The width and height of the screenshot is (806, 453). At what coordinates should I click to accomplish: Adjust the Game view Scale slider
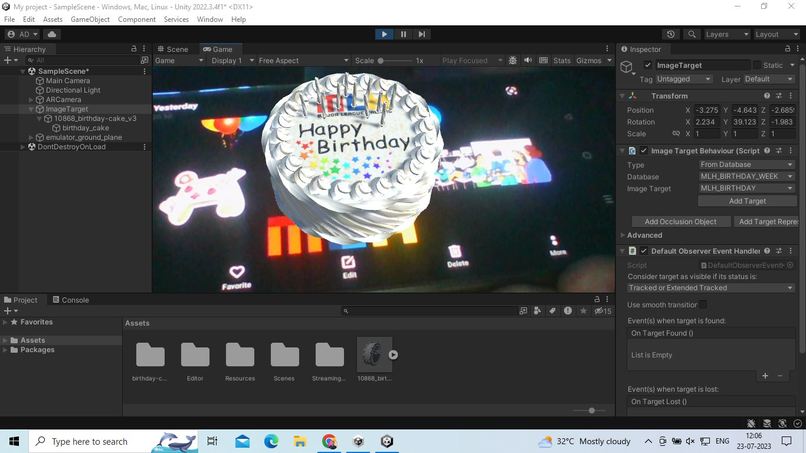pyautogui.click(x=394, y=60)
